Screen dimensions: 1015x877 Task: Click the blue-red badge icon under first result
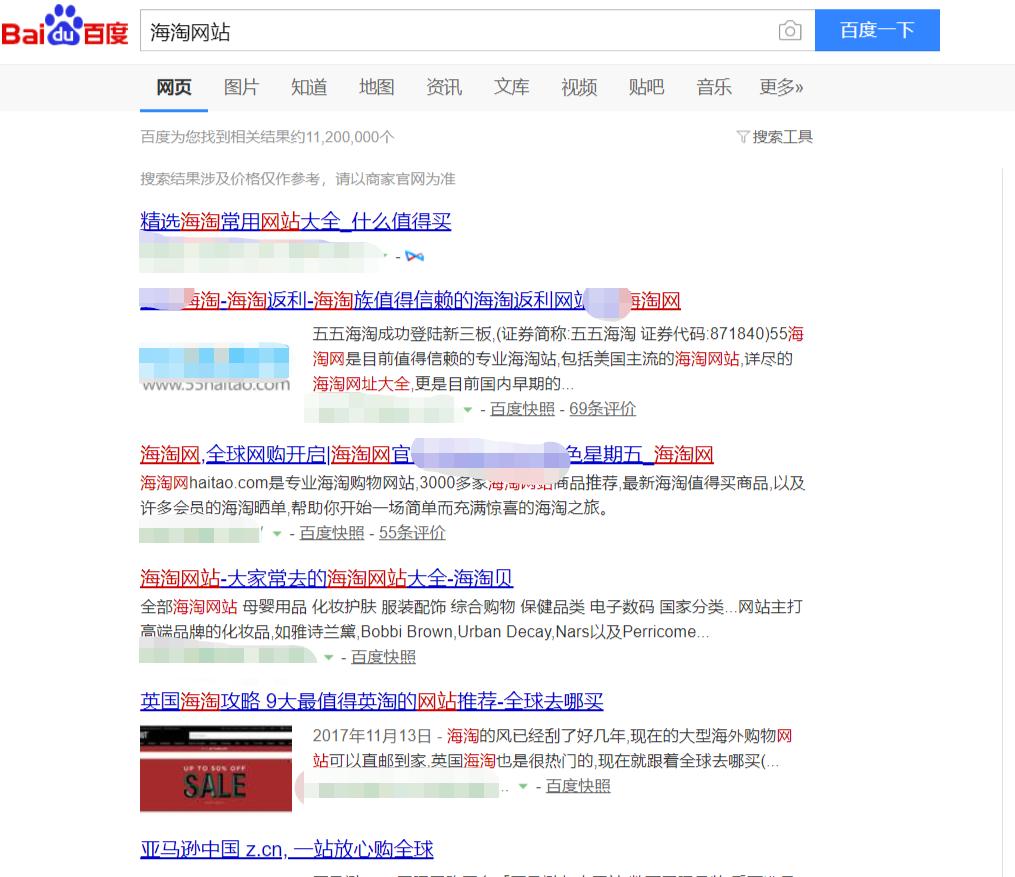tap(414, 257)
